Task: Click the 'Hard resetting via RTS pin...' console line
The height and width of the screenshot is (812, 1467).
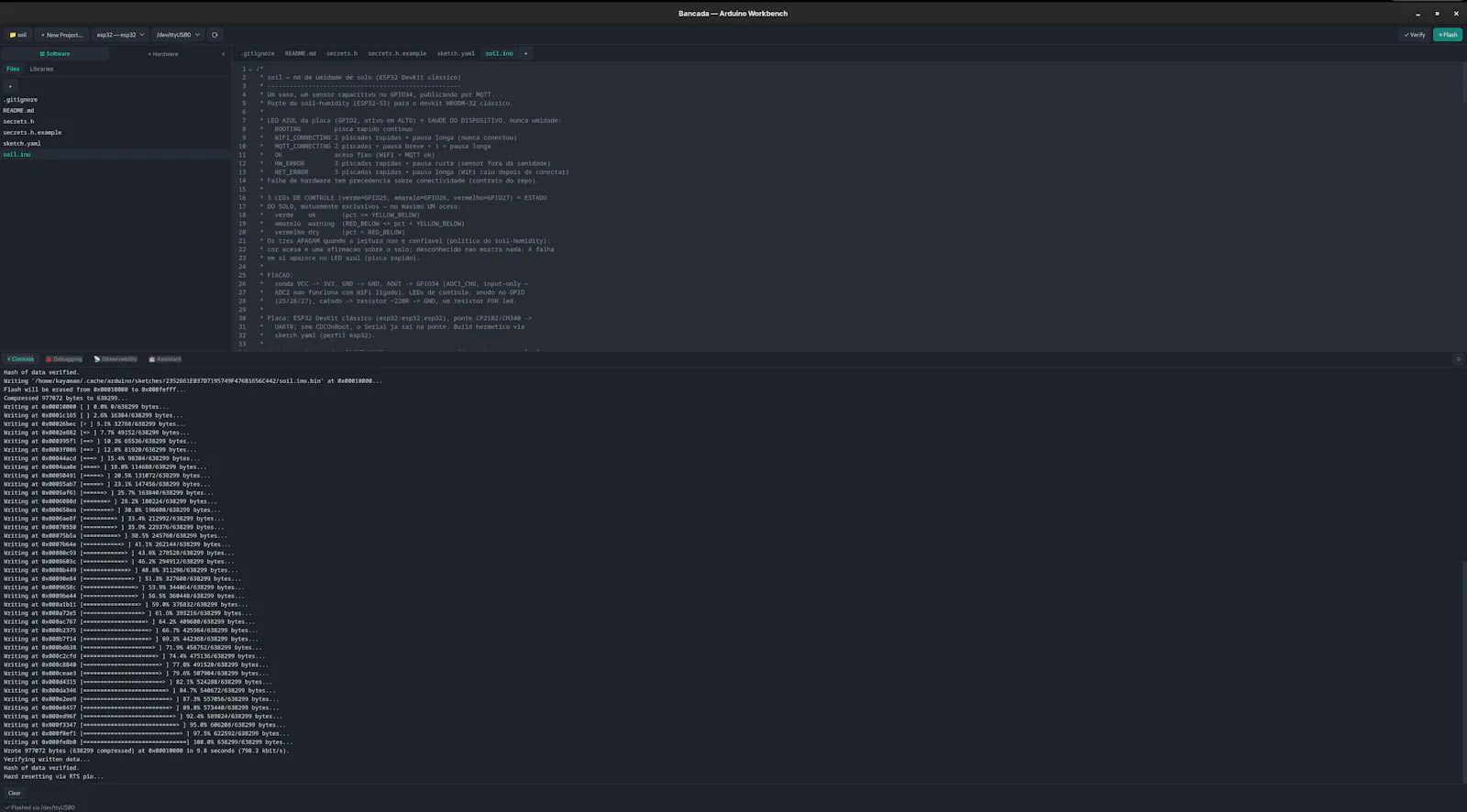Action: (53, 776)
